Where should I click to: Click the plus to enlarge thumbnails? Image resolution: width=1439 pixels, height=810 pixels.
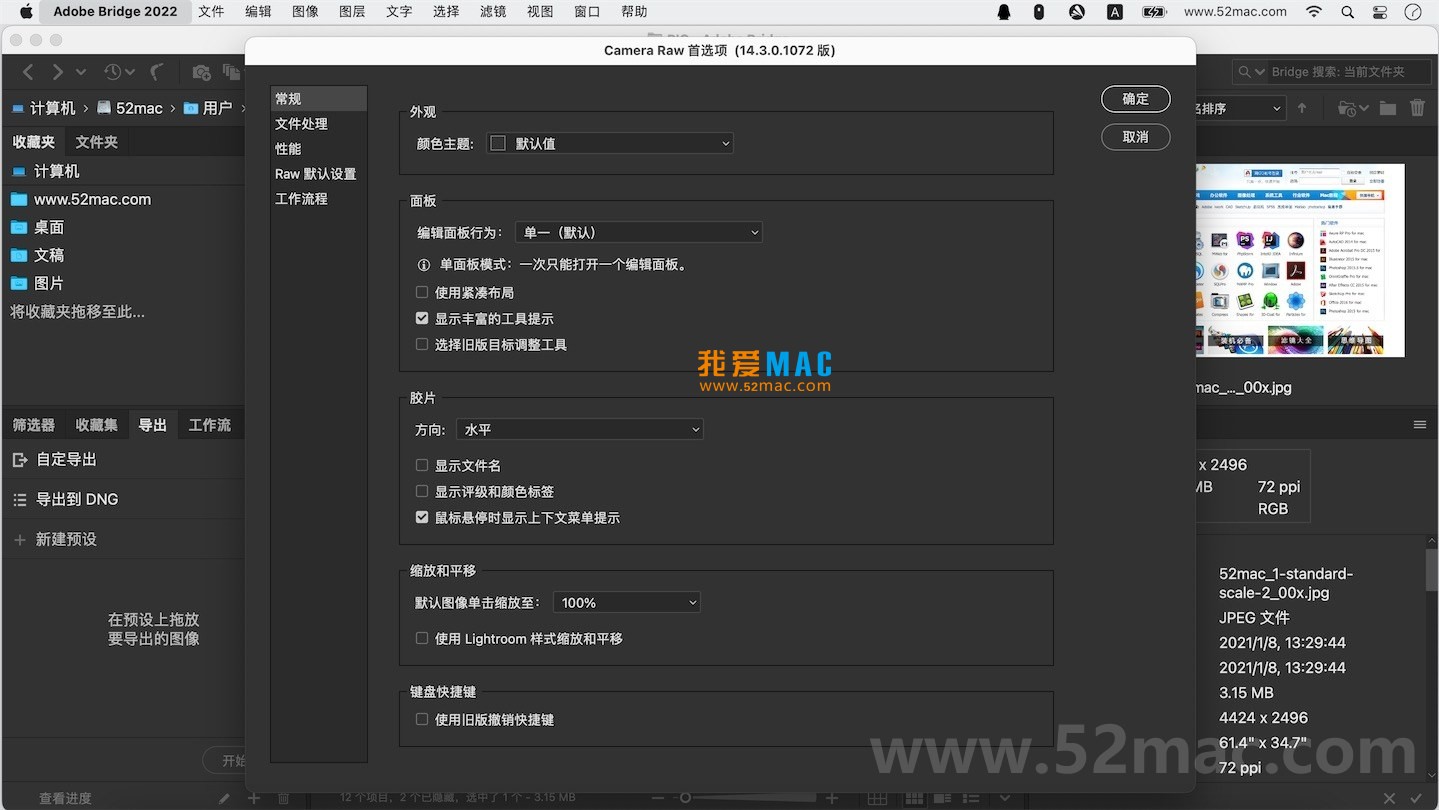(832, 798)
